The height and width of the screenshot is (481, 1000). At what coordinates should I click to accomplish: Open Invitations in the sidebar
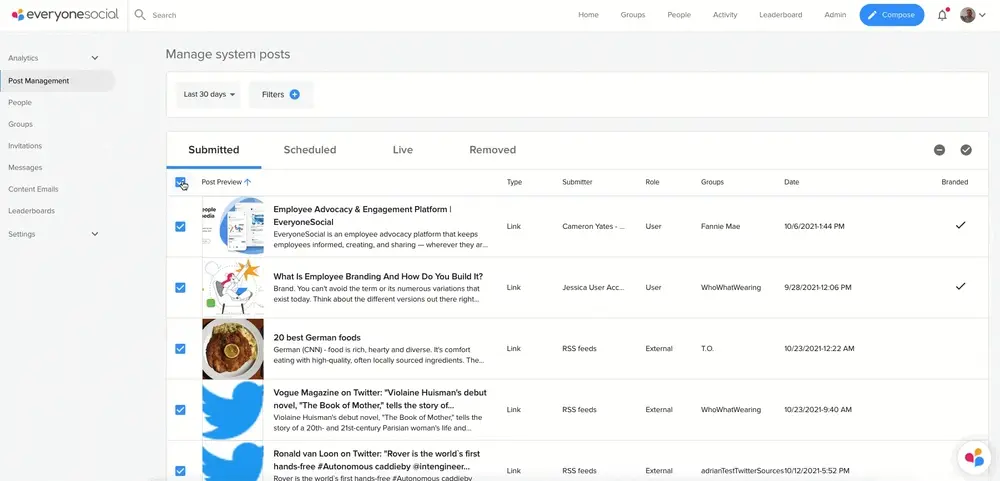(x=25, y=146)
